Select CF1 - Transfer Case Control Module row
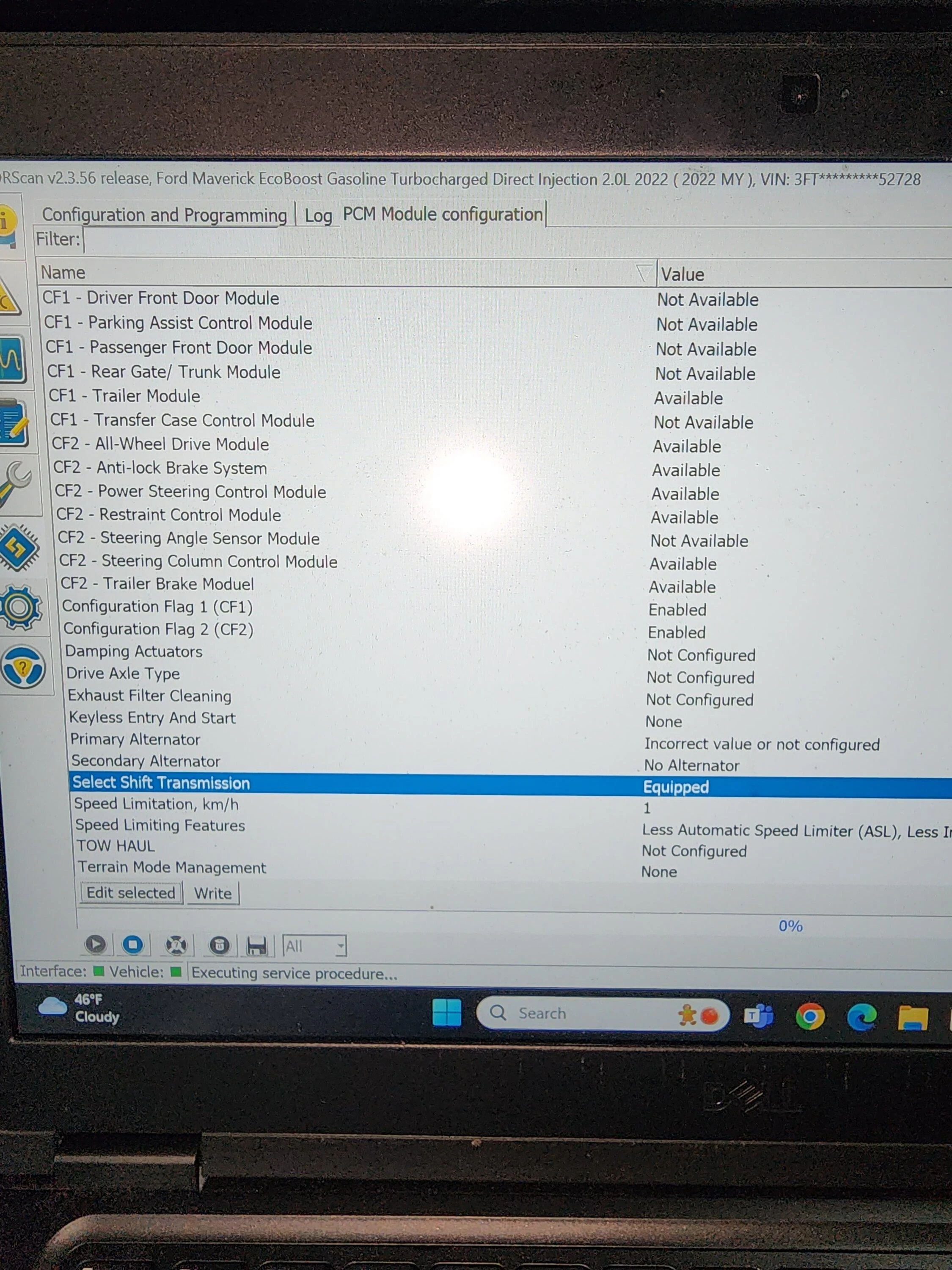The image size is (952, 1270). (x=501, y=421)
